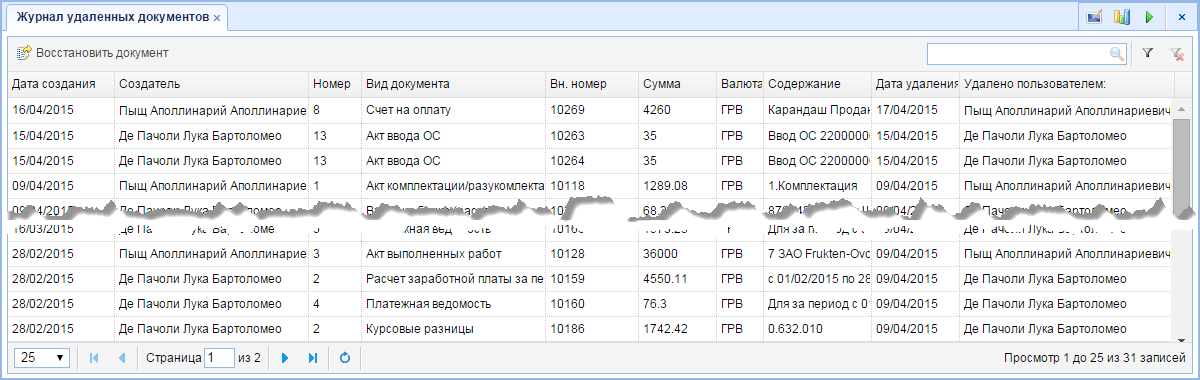Sort by Вн. номер column header
Screen dimensions: 1200x380
tap(592, 84)
